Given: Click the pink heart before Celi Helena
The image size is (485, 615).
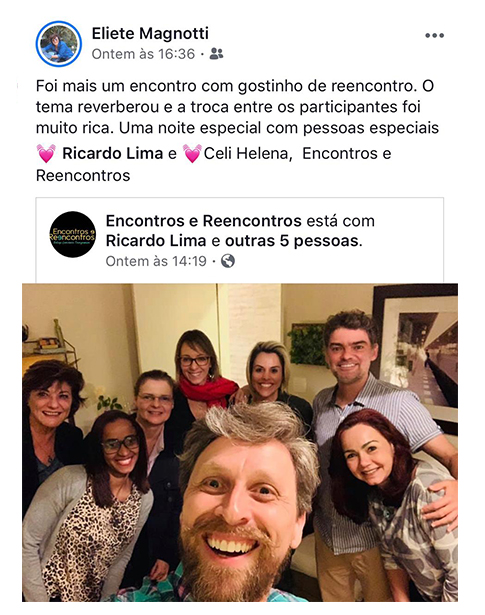Looking at the screenshot, I should [192, 153].
